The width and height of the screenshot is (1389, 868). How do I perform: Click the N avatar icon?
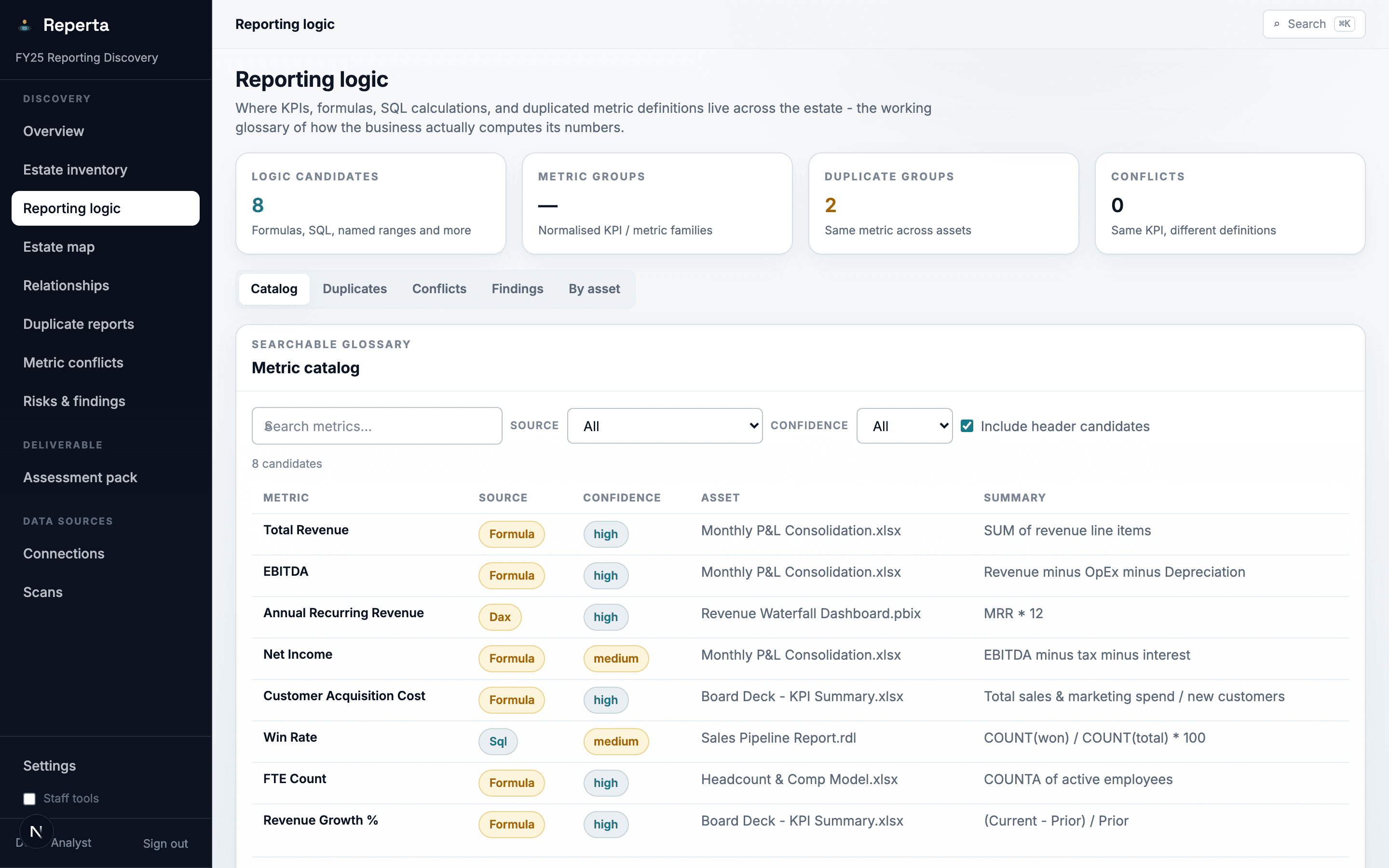point(36,831)
